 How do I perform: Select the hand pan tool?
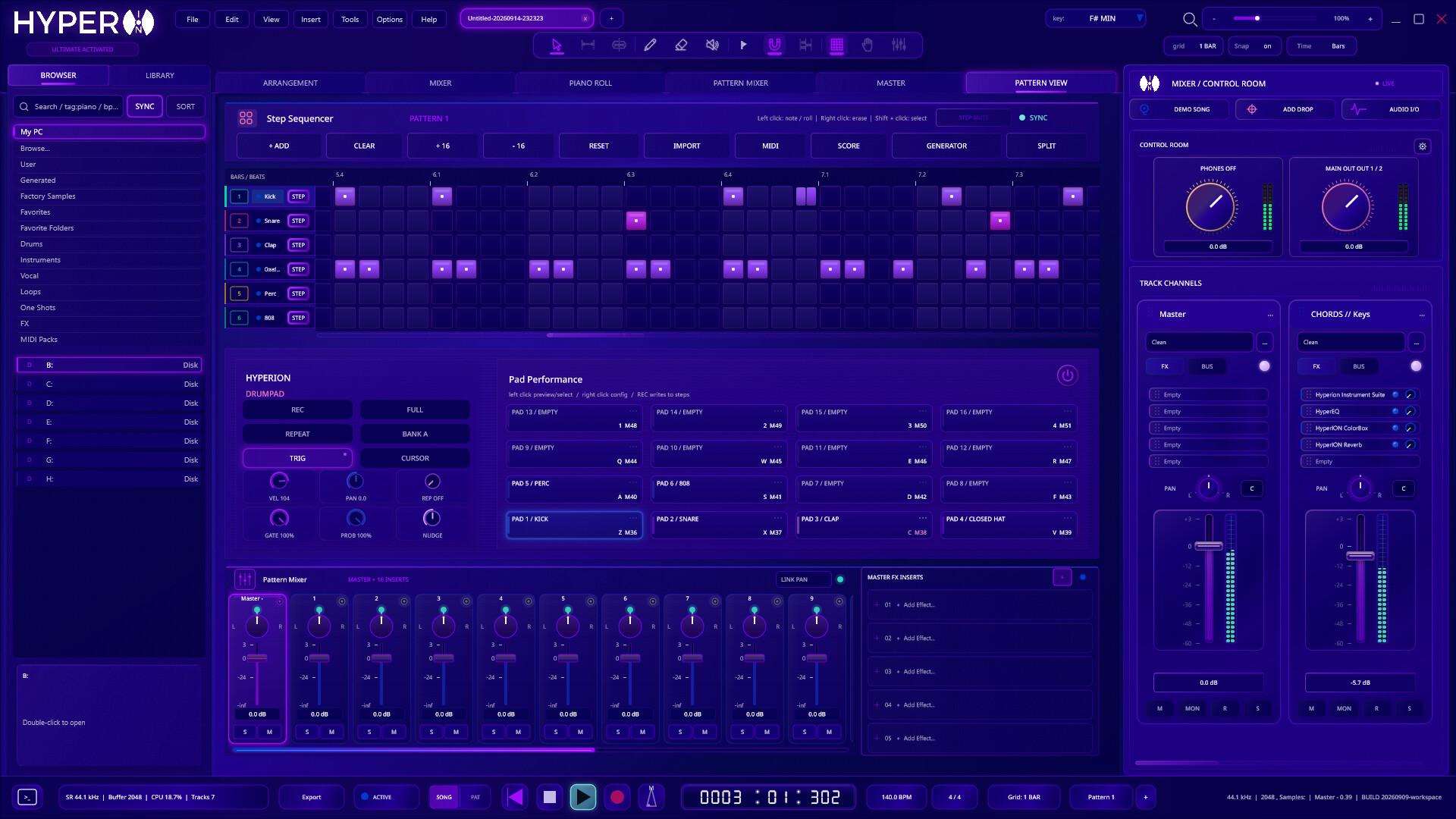point(868,45)
